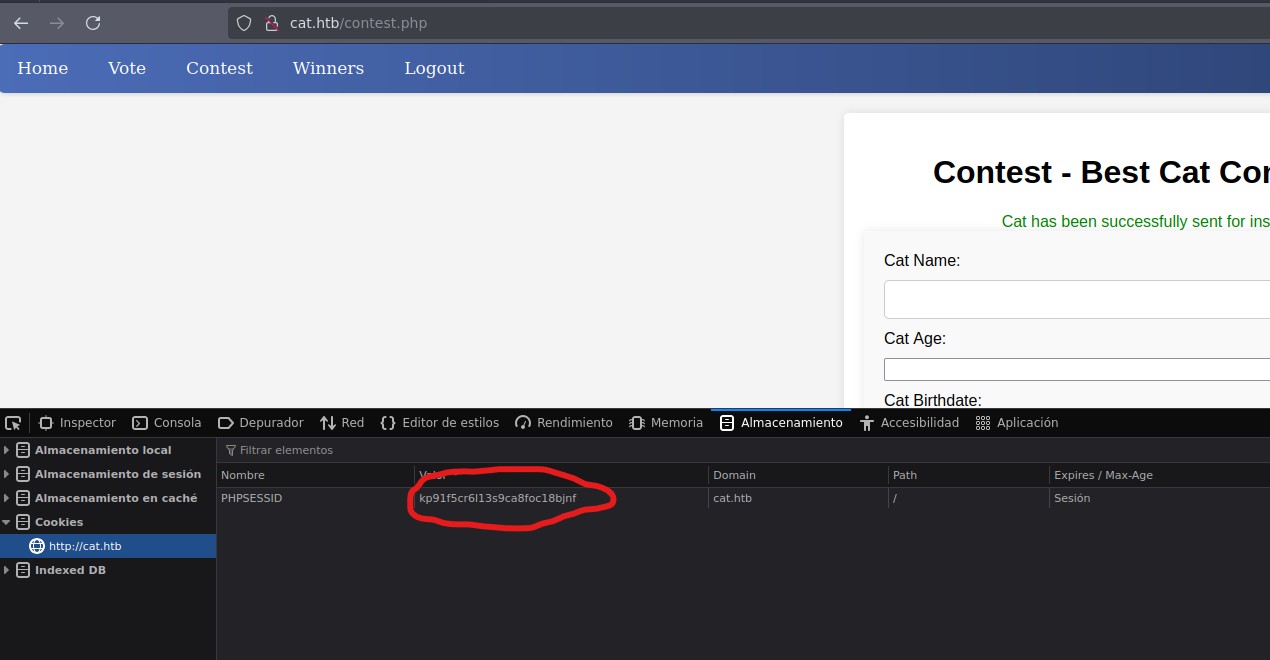The width and height of the screenshot is (1270, 660).
Task: Click the Cat Name input field
Action: [1076, 299]
